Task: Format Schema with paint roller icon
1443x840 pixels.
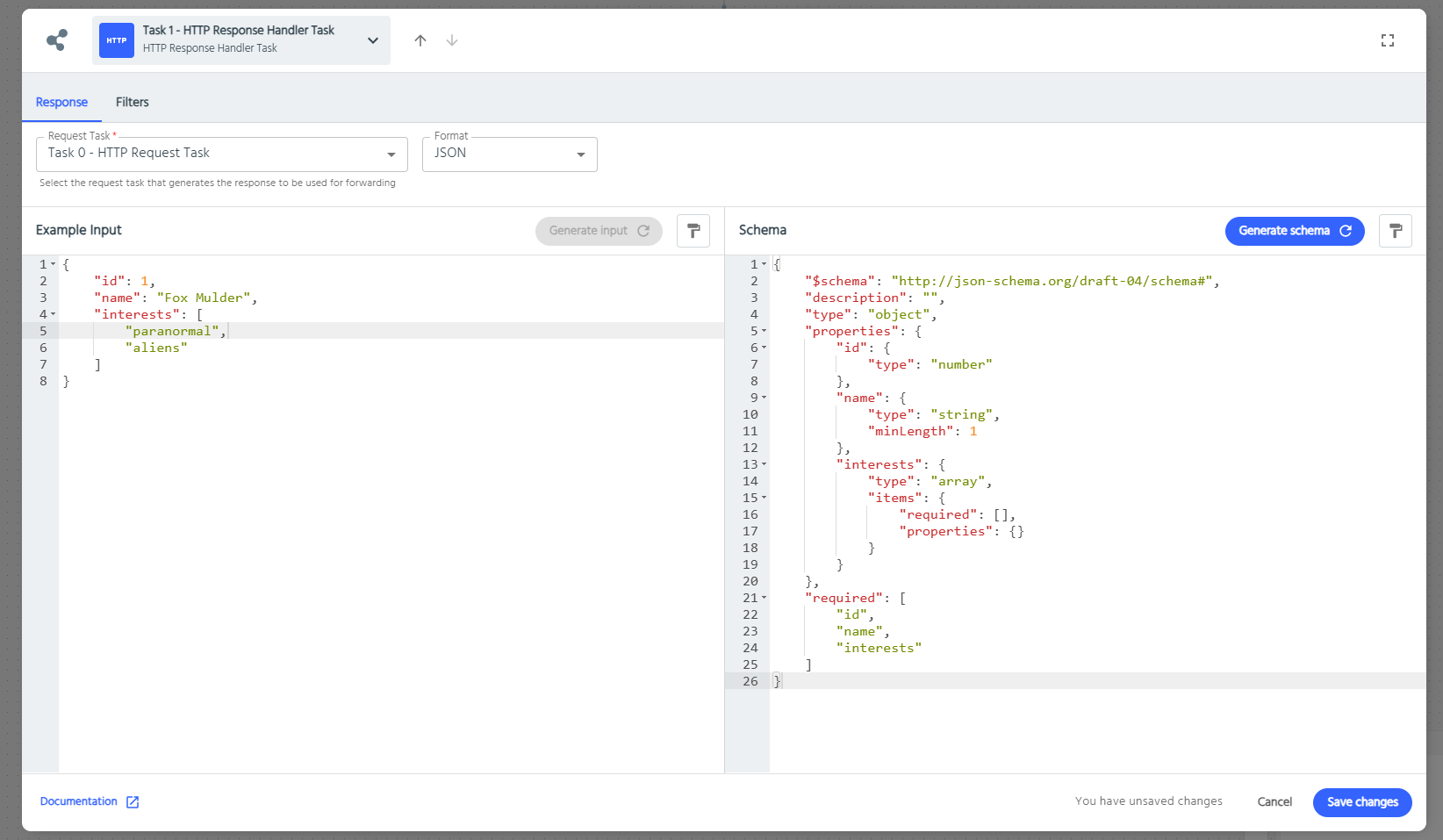Action: 1396,231
